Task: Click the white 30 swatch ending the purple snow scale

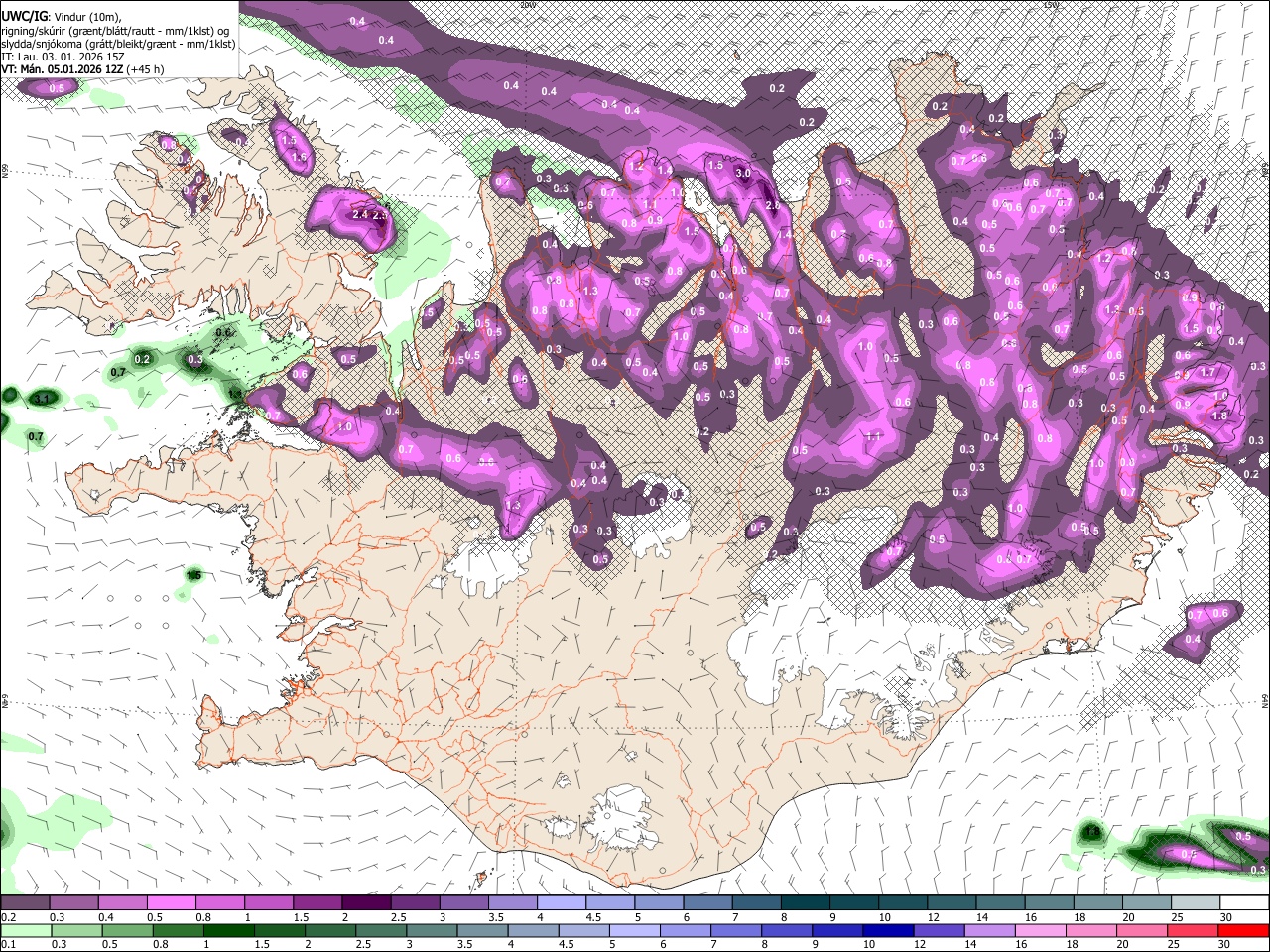Action: [1244, 902]
